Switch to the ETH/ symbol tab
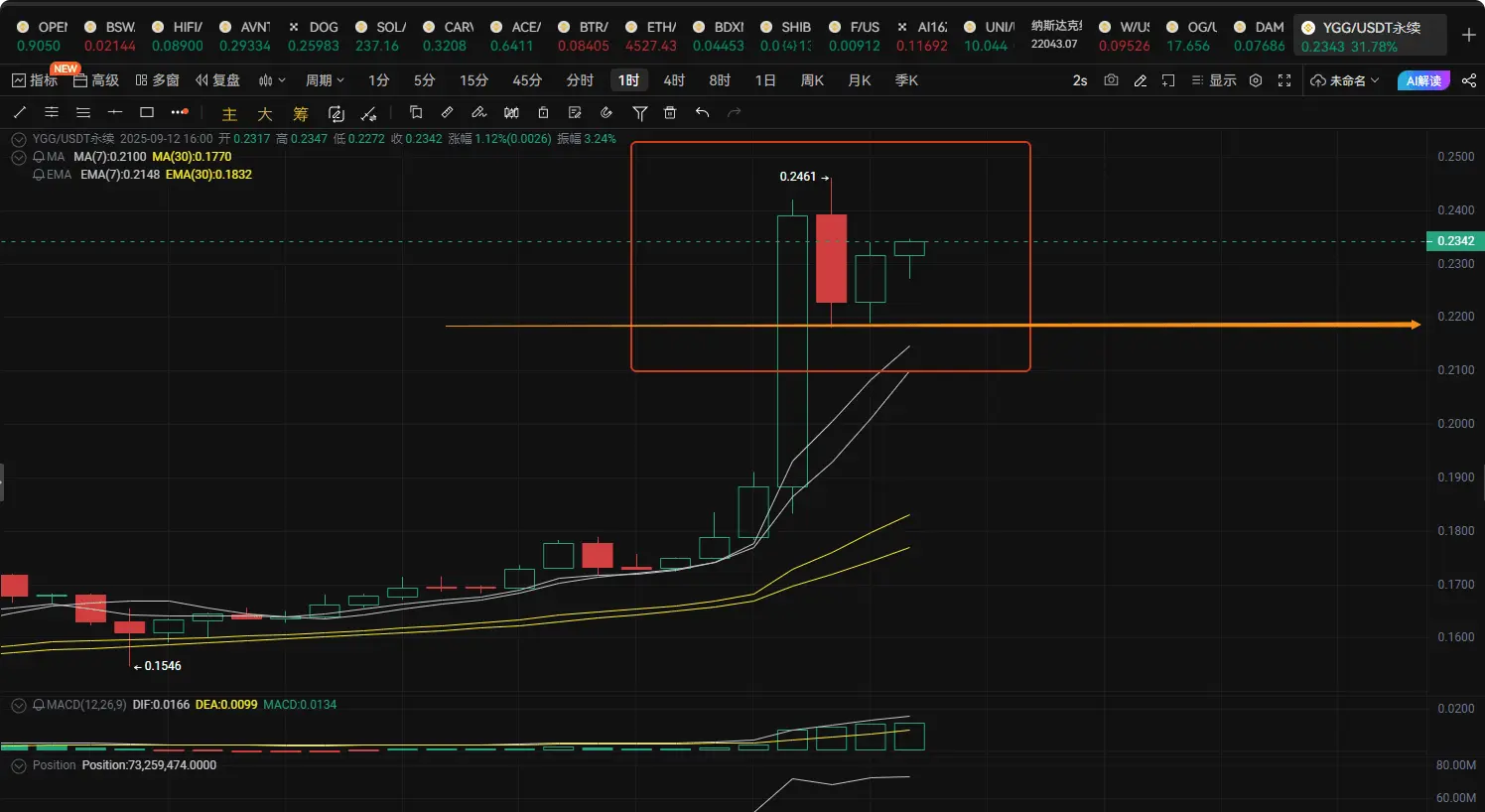Viewport: 1485px width, 812px height. point(651,36)
